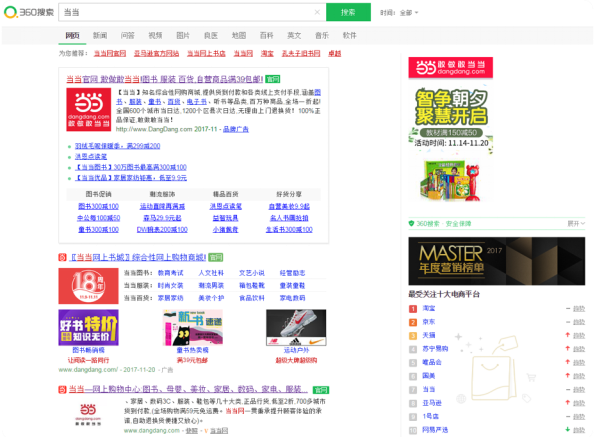Open the 图片 tab
Viewport: 595px width, 438px height.
click(x=183, y=35)
